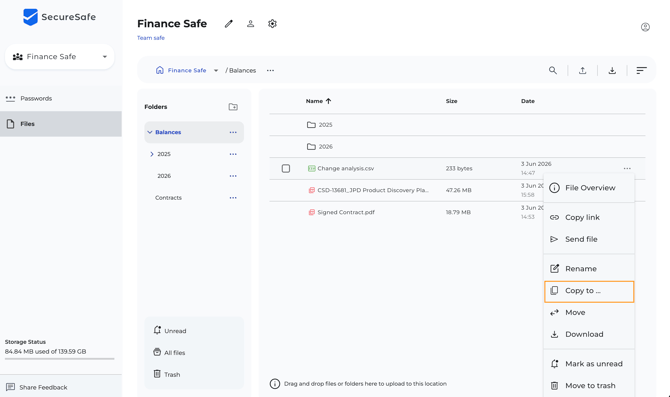Select Contracts folder in the tree
The width and height of the screenshot is (670, 397).
tap(168, 198)
